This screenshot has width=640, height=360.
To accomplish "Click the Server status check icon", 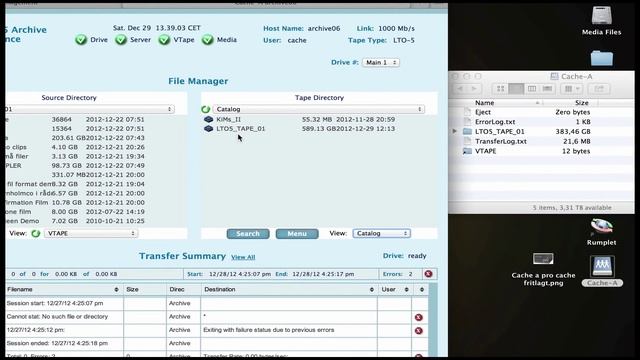I will (x=121, y=40).
